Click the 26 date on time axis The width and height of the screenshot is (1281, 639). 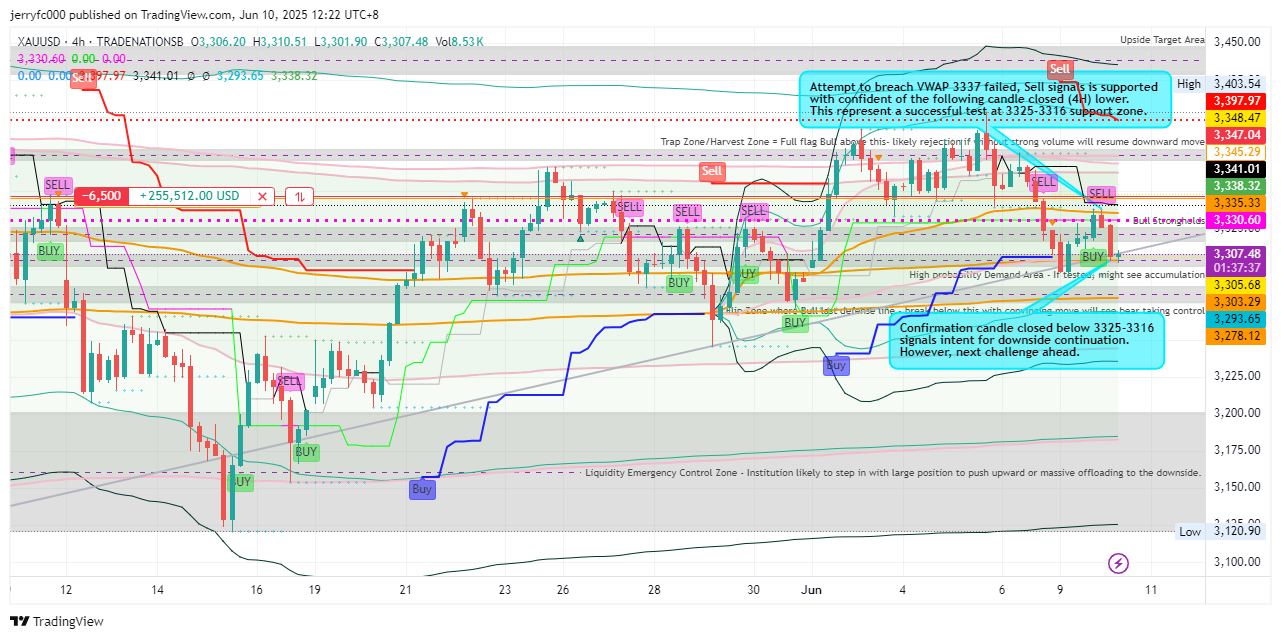tap(563, 590)
